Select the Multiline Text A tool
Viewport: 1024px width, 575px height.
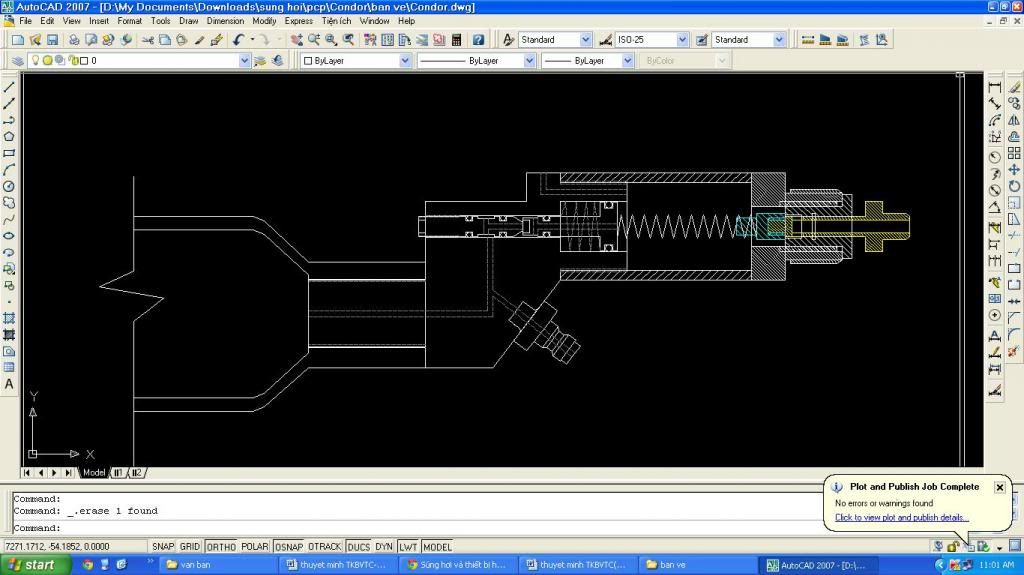pos(9,384)
